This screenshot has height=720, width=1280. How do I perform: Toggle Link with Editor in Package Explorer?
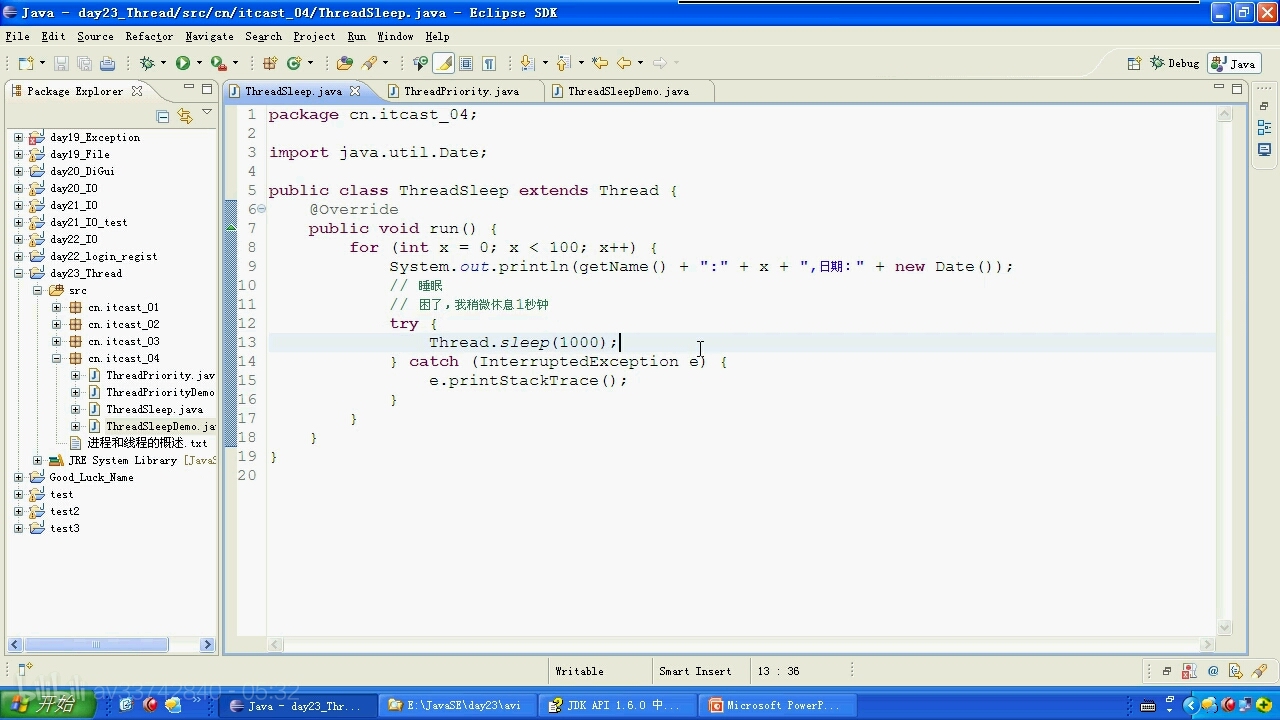click(185, 116)
